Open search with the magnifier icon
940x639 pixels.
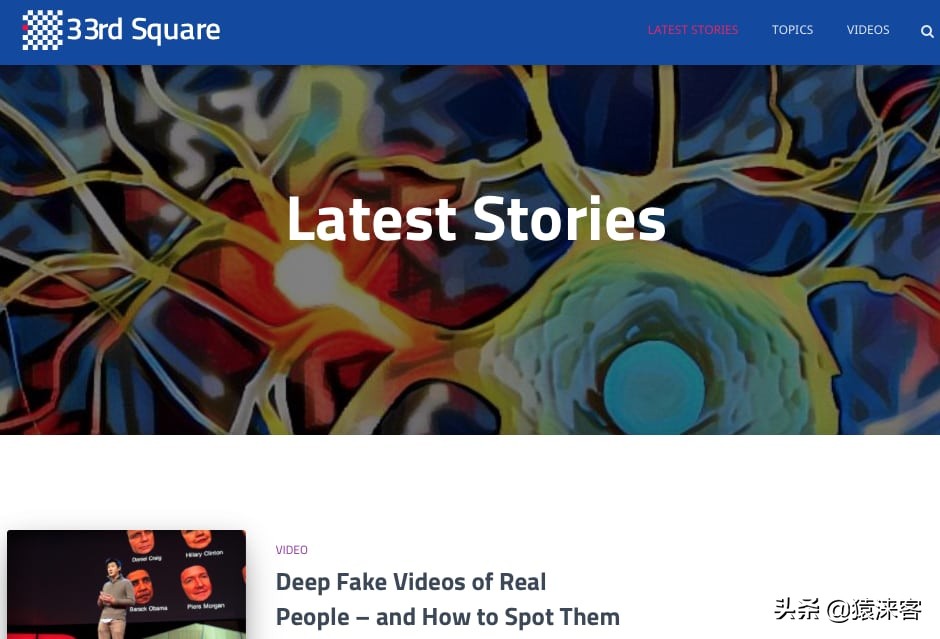(927, 31)
